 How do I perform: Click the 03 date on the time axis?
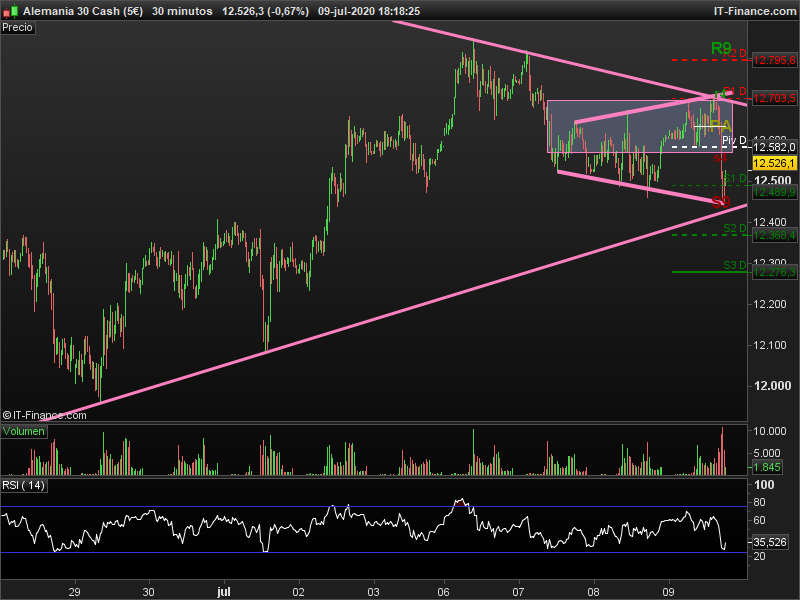(x=373, y=592)
